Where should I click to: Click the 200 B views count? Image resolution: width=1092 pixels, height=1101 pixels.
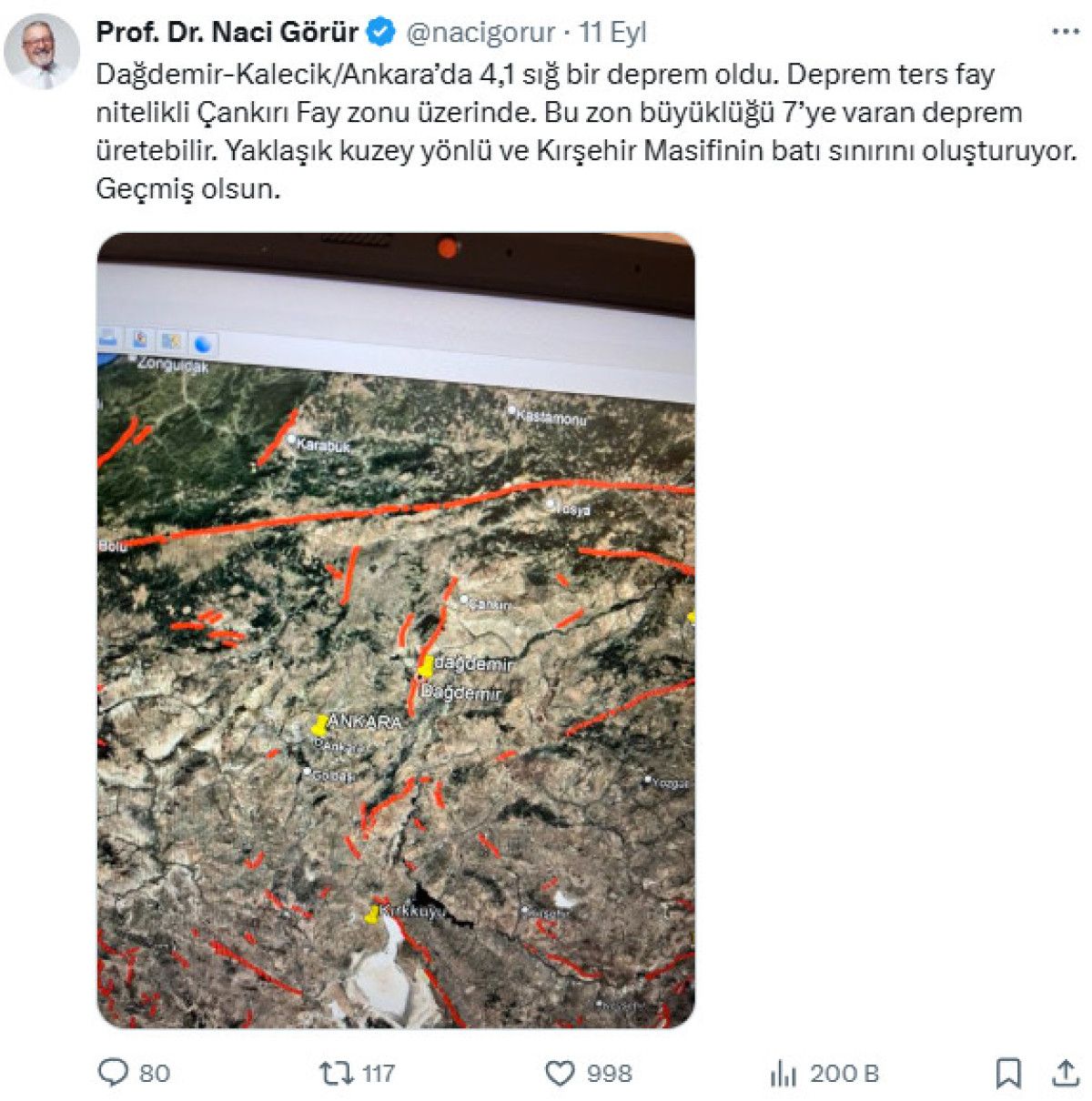[x=844, y=1074]
